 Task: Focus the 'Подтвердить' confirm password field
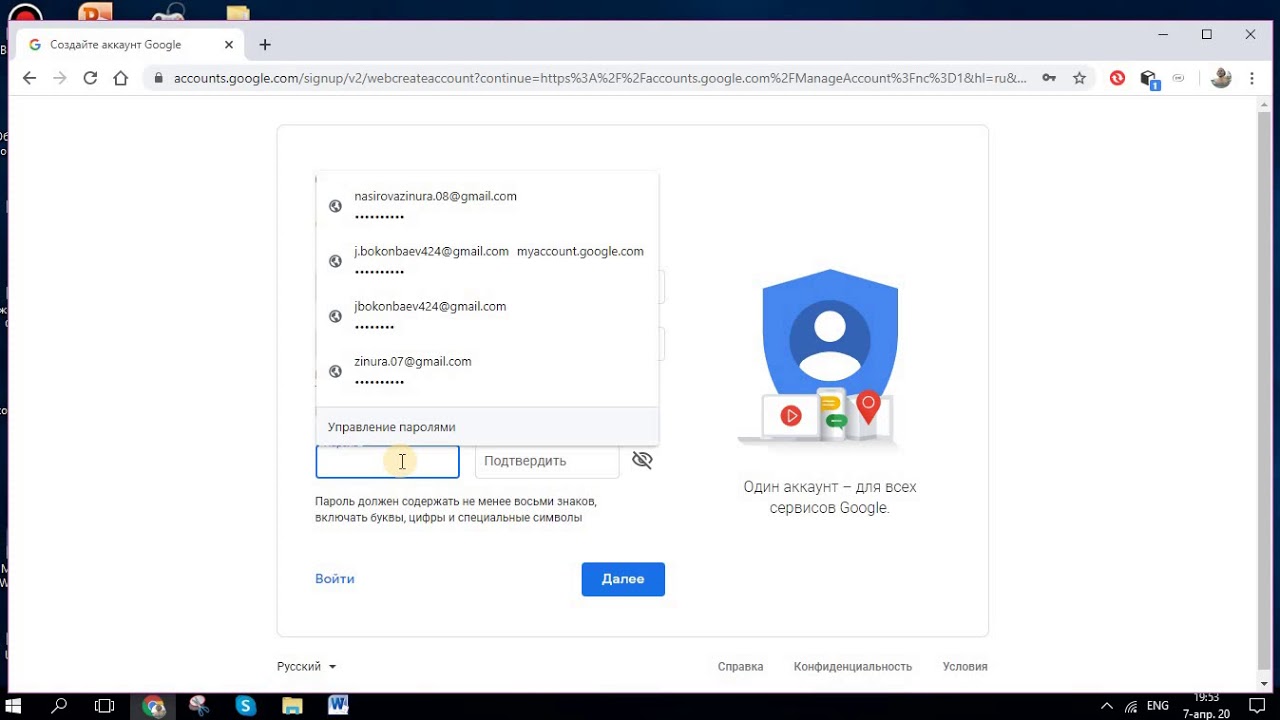tap(547, 461)
